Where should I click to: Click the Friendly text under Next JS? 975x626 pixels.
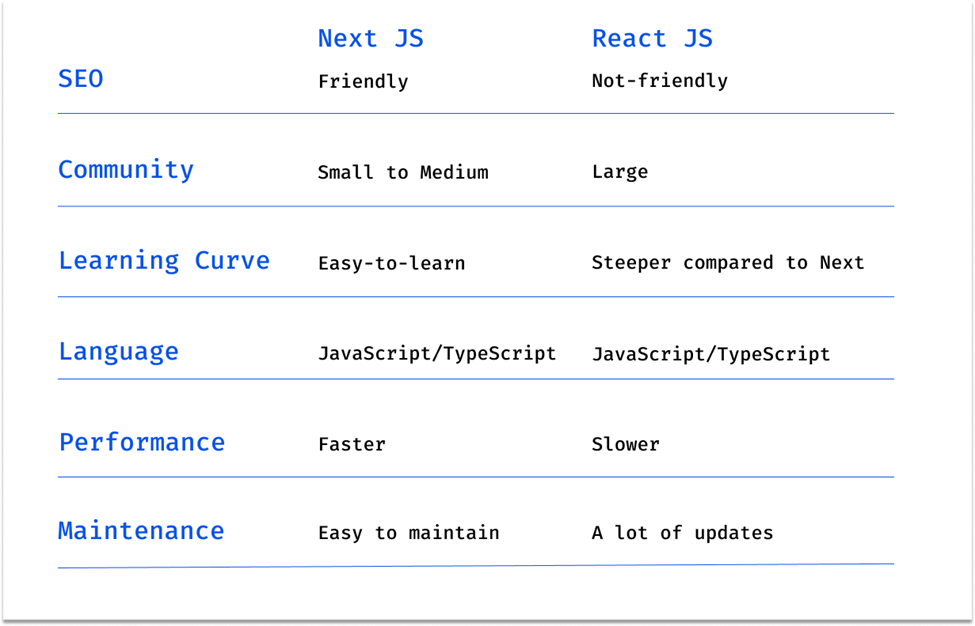(363, 81)
